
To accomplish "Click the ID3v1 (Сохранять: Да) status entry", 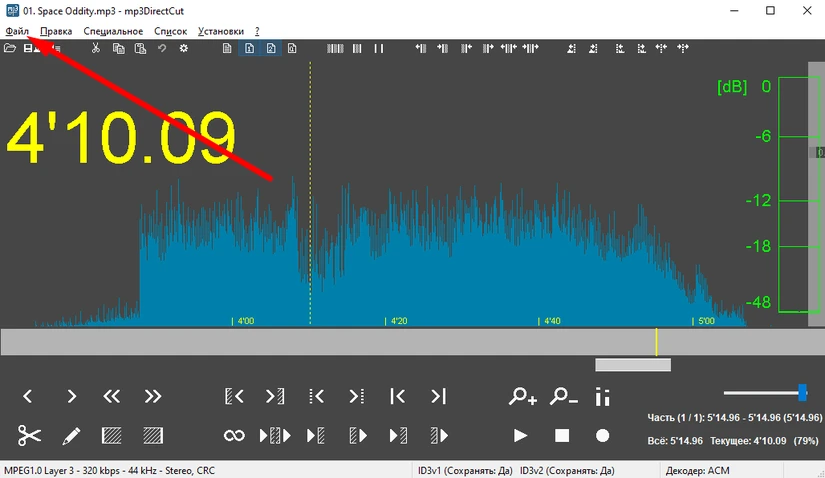I will 465,470.
